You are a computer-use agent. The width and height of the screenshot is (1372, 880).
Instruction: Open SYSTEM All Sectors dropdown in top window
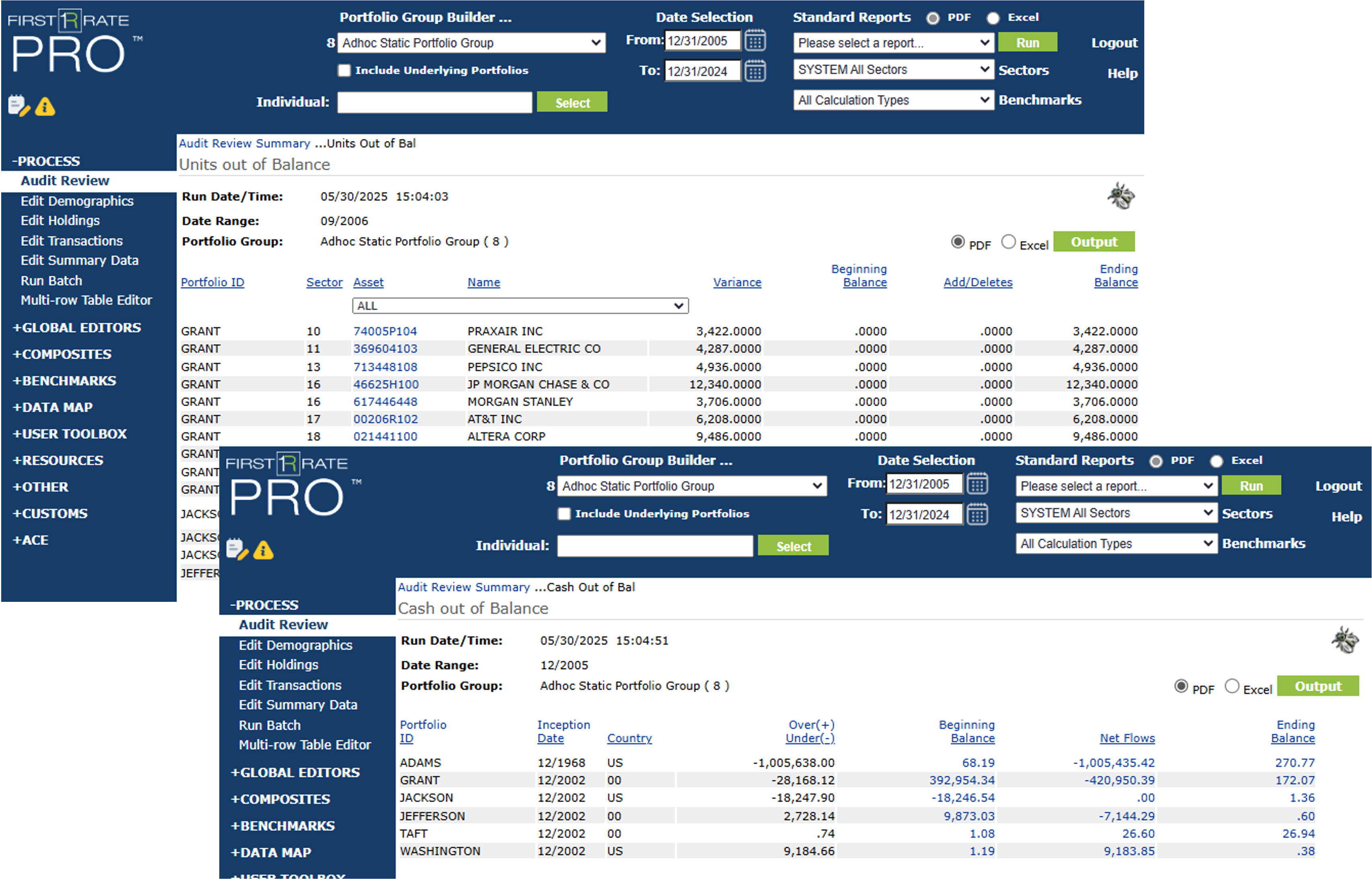tap(893, 70)
